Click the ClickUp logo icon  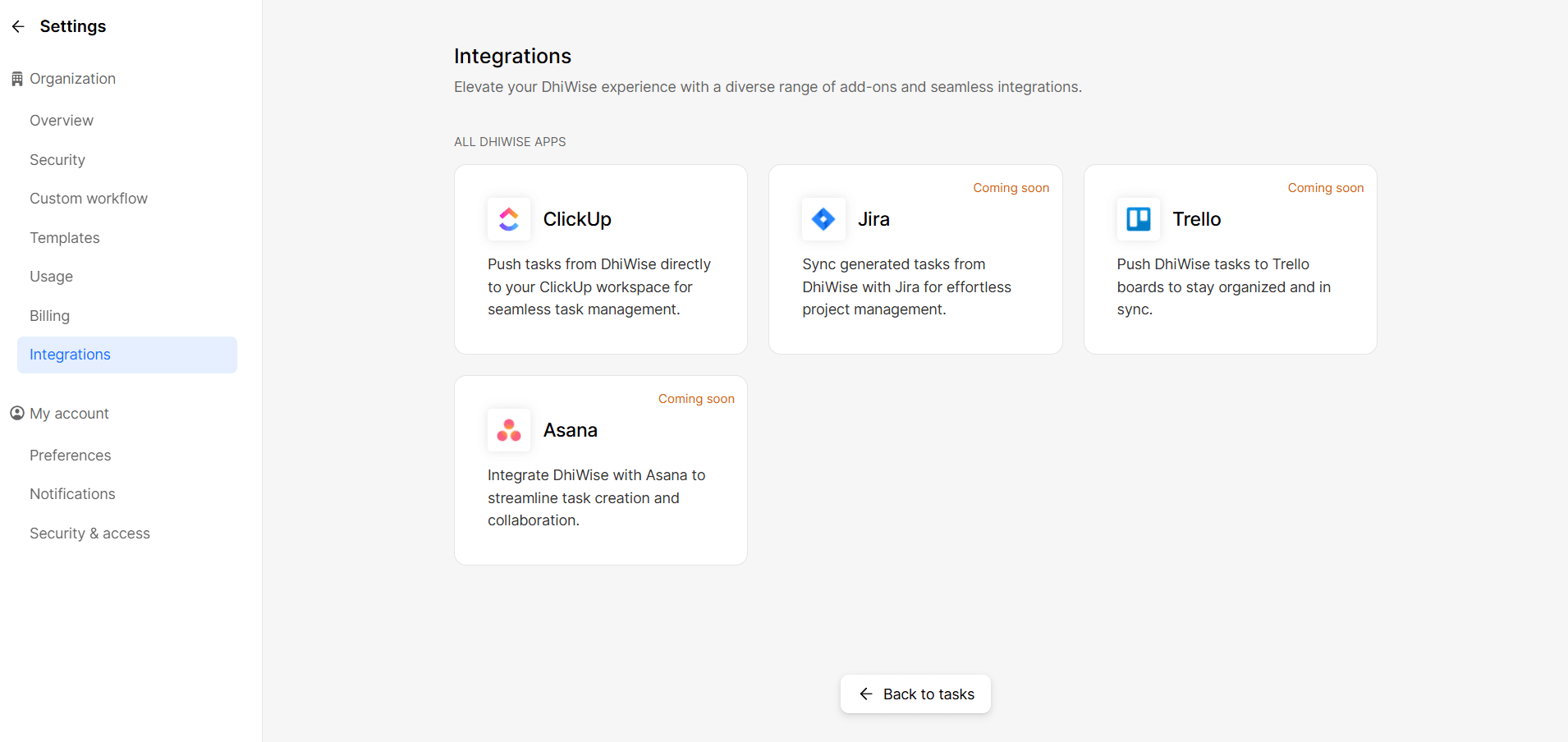coord(509,219)
